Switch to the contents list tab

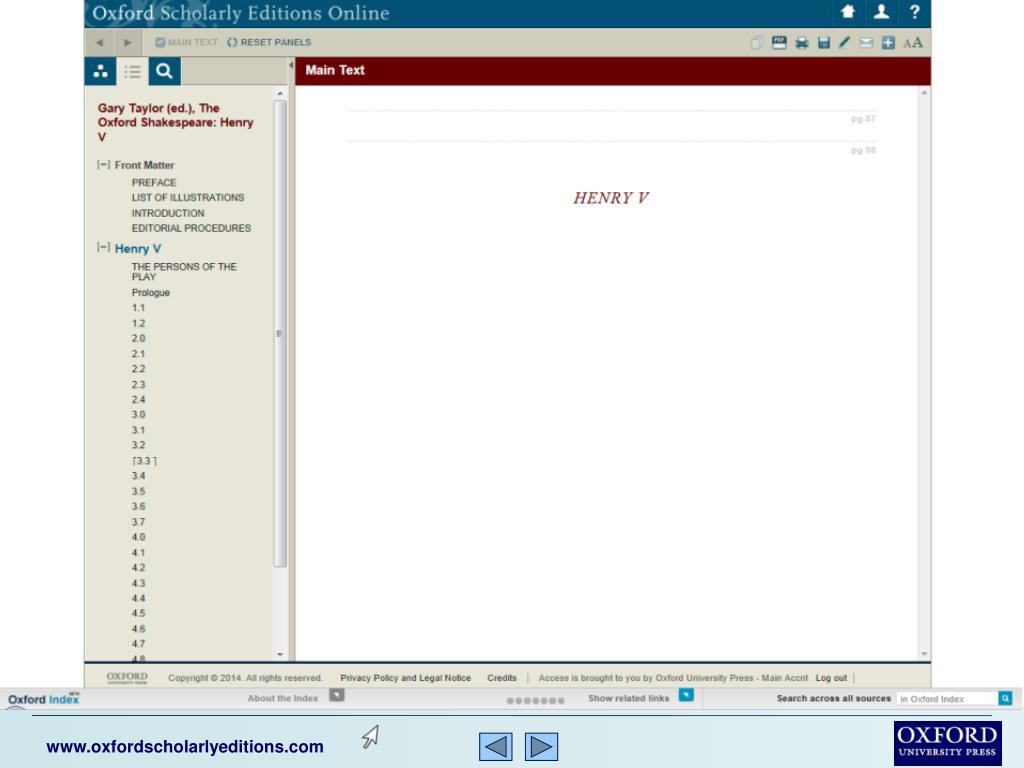(x=133, y=71)
